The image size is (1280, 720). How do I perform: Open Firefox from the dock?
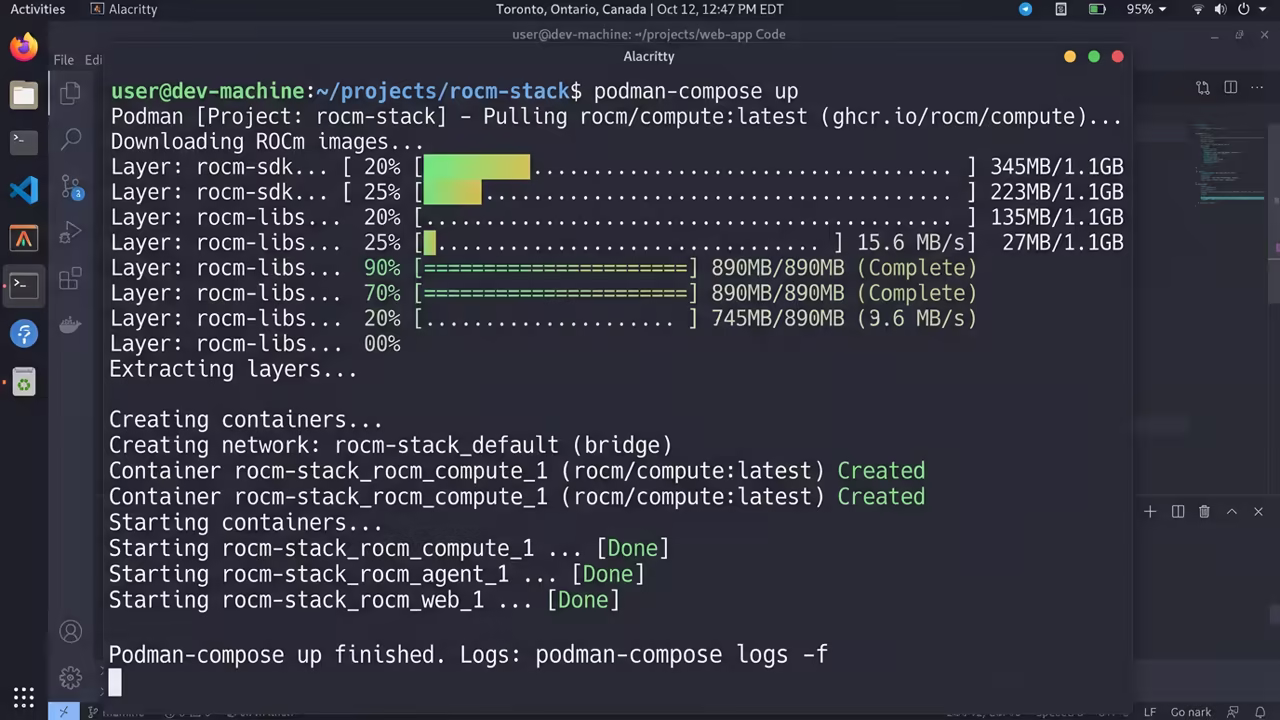(24, 47)
